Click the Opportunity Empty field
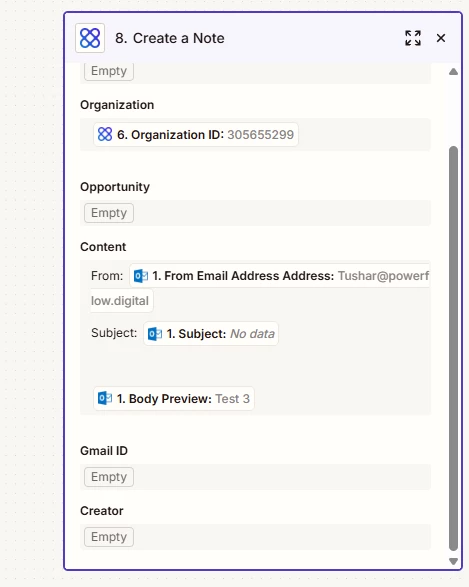469x587 pixels. [x=255, y=213]
